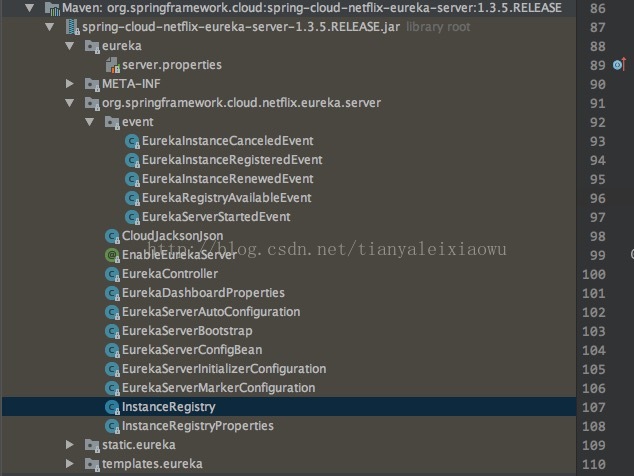
Task: Collapse the spring-cloud-netflix-eureka-server jar node
Action: coord(49,27)
